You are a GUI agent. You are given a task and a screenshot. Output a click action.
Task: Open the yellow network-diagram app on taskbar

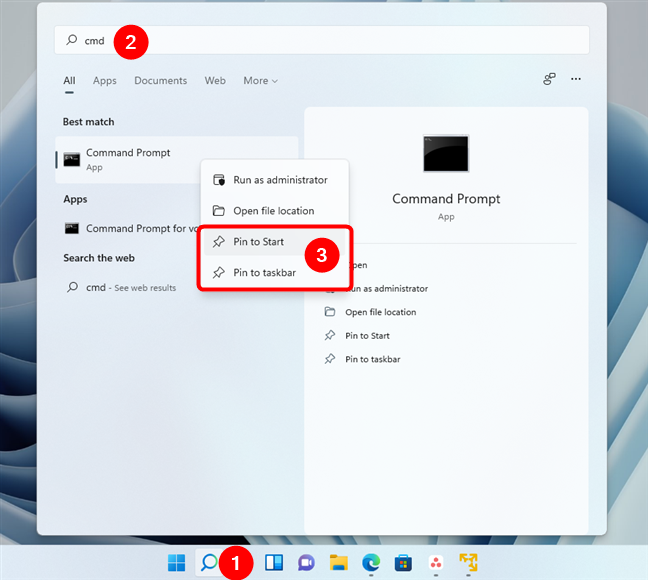(468, 563)
